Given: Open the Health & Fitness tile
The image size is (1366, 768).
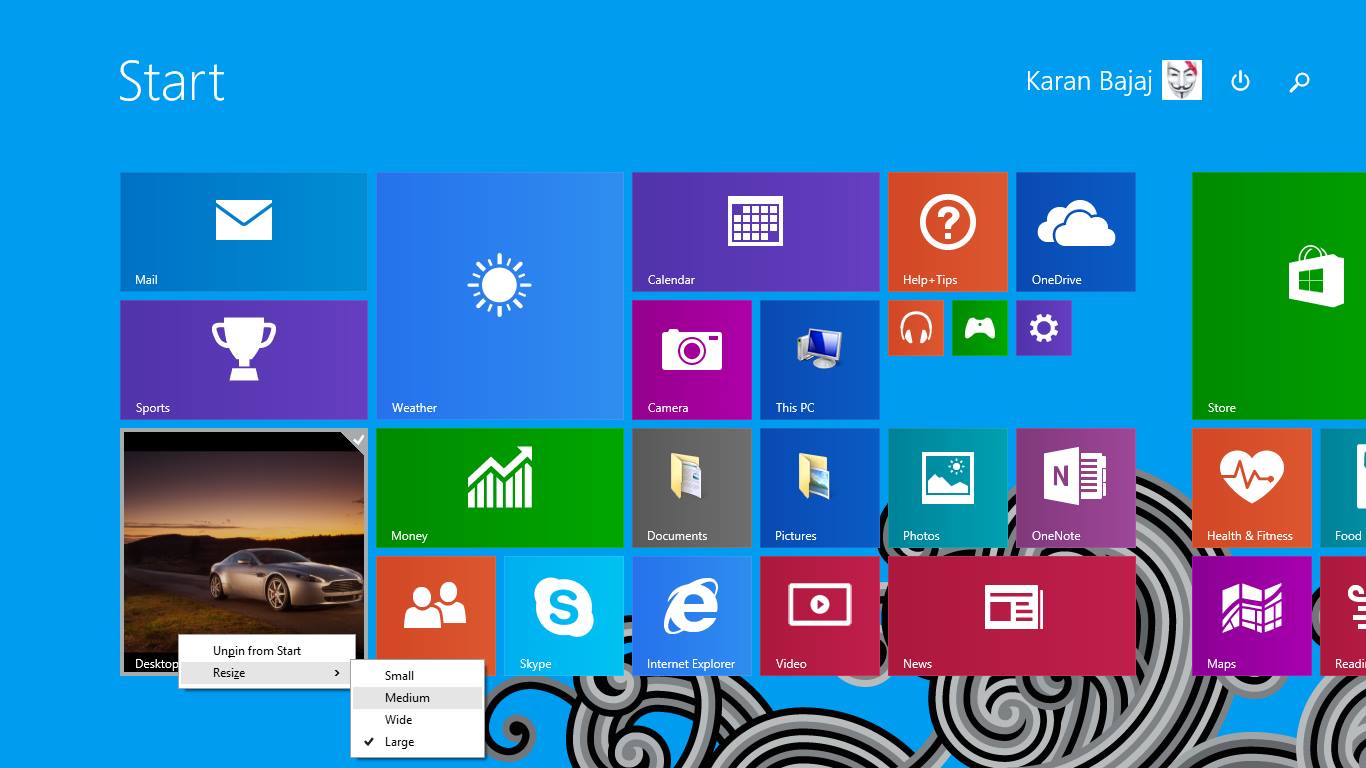Looking at the screenshot, I should pyautogui.click(x=1252, y=488).
